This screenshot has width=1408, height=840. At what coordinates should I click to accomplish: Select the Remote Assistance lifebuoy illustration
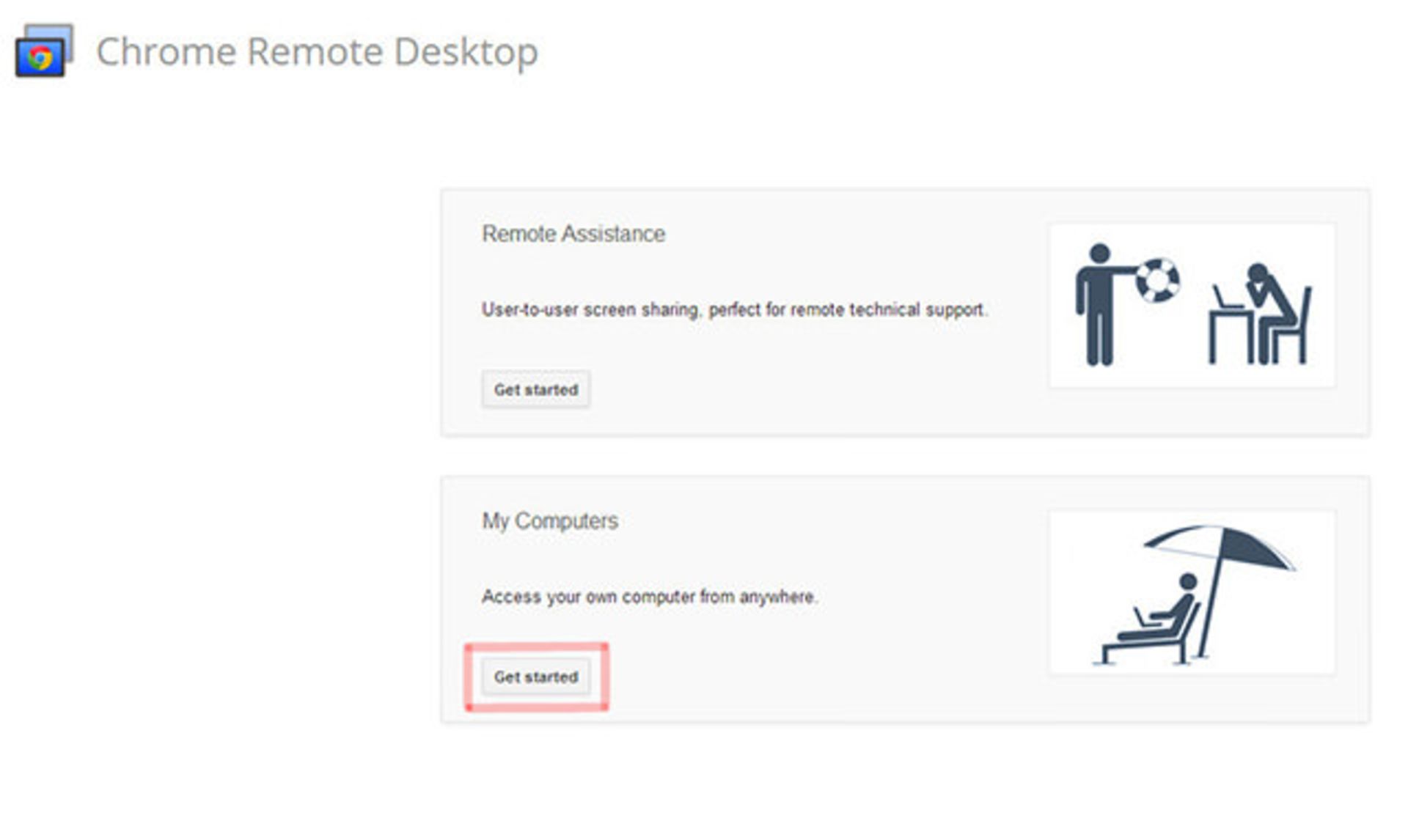click(1192, 306)
